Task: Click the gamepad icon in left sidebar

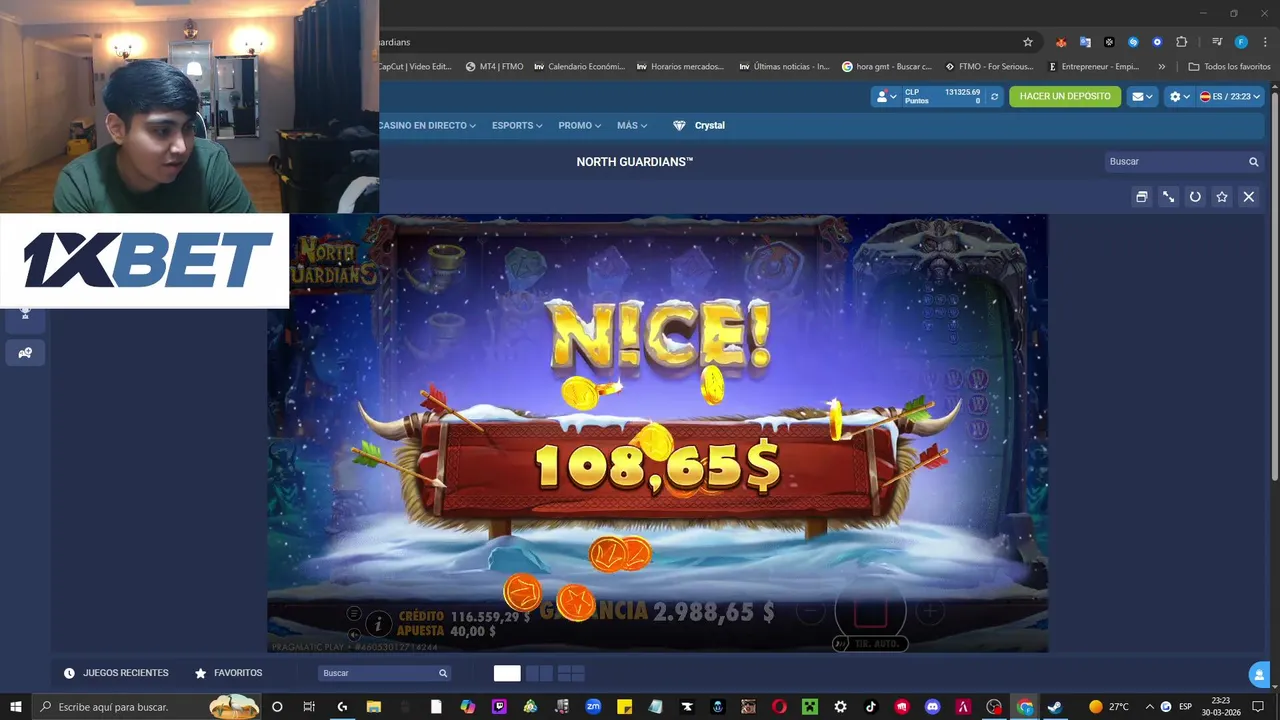Action: coord(25,353)
